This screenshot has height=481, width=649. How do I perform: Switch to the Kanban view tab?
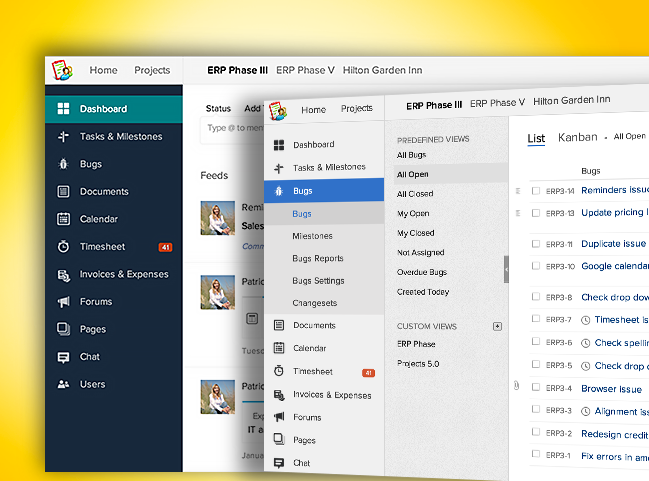[x=577, y=137]
